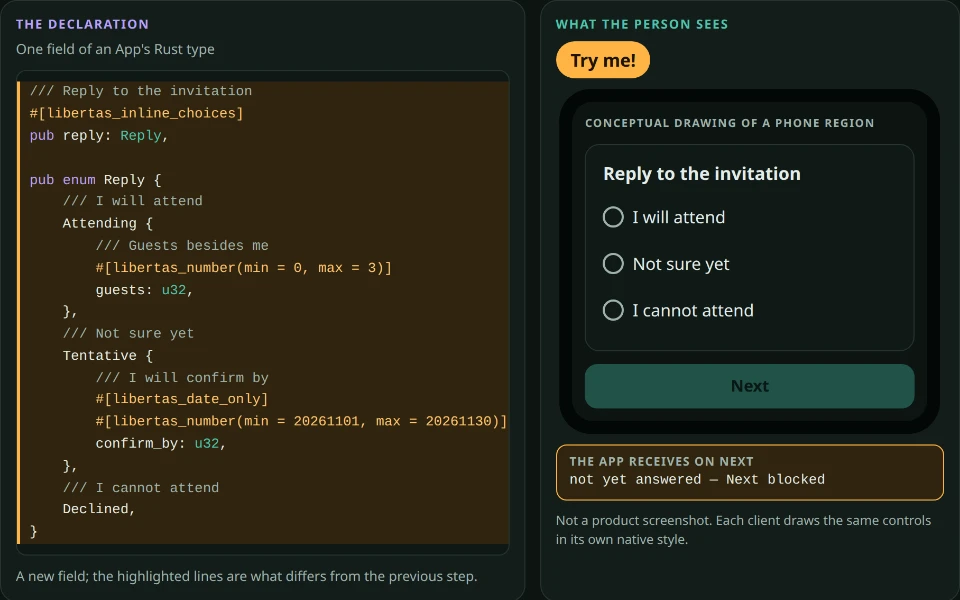Click the code line "pub reply: Reply,"
Viewport: 960px width, 600px height.
click(99, 135)
